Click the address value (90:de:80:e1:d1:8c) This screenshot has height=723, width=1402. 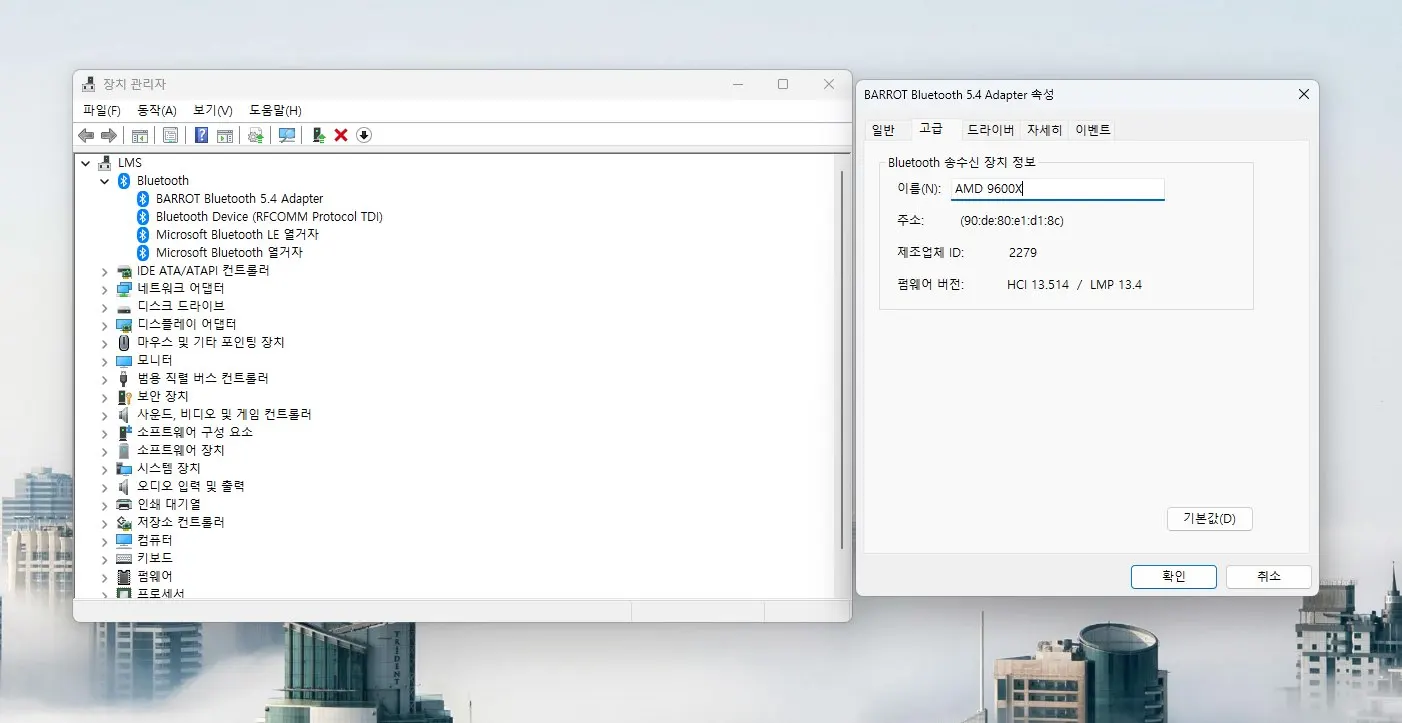1012,221
